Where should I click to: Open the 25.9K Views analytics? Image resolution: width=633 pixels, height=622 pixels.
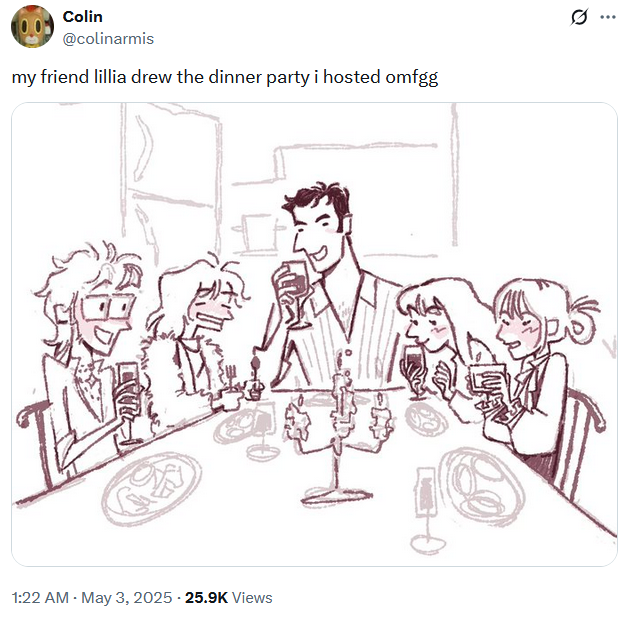click(x=228, y=597)
